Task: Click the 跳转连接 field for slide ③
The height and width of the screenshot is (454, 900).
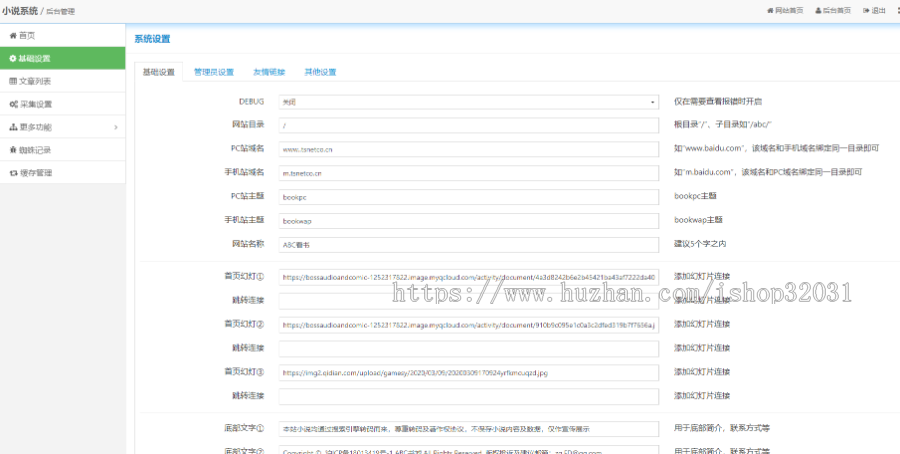Action: pyautogui.click(x=468, y=397)
